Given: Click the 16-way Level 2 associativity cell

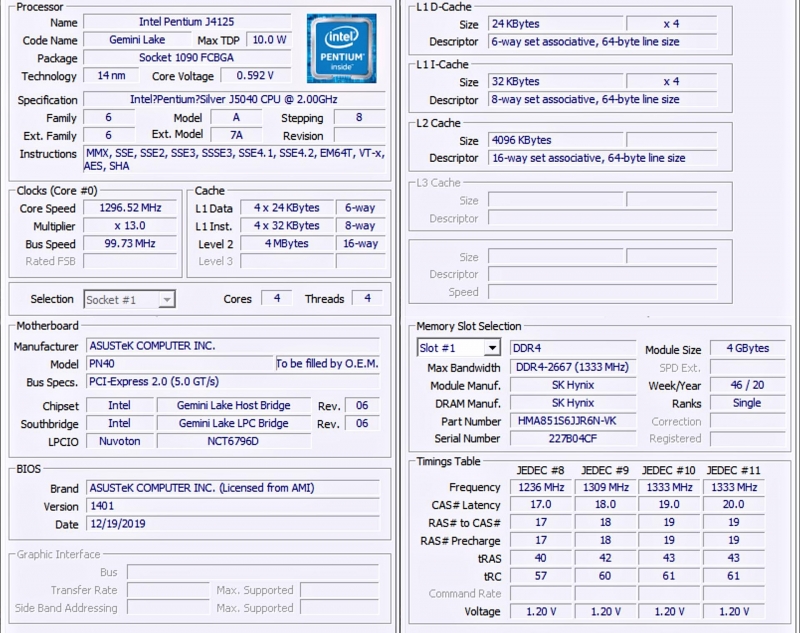Looking at the screenshot, I should [x=360, y=243].
